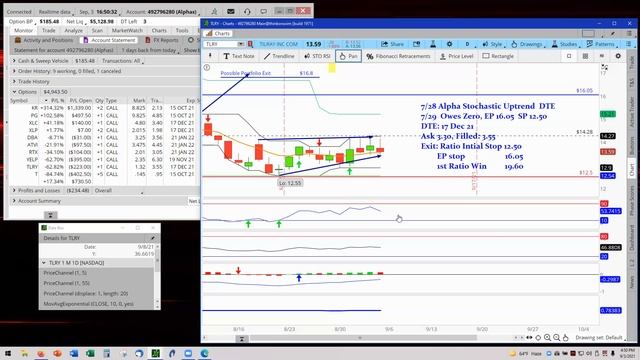Open the Activity and Positions sub-tab
This screenshot has height=360, width=640.
pos(44,40)
